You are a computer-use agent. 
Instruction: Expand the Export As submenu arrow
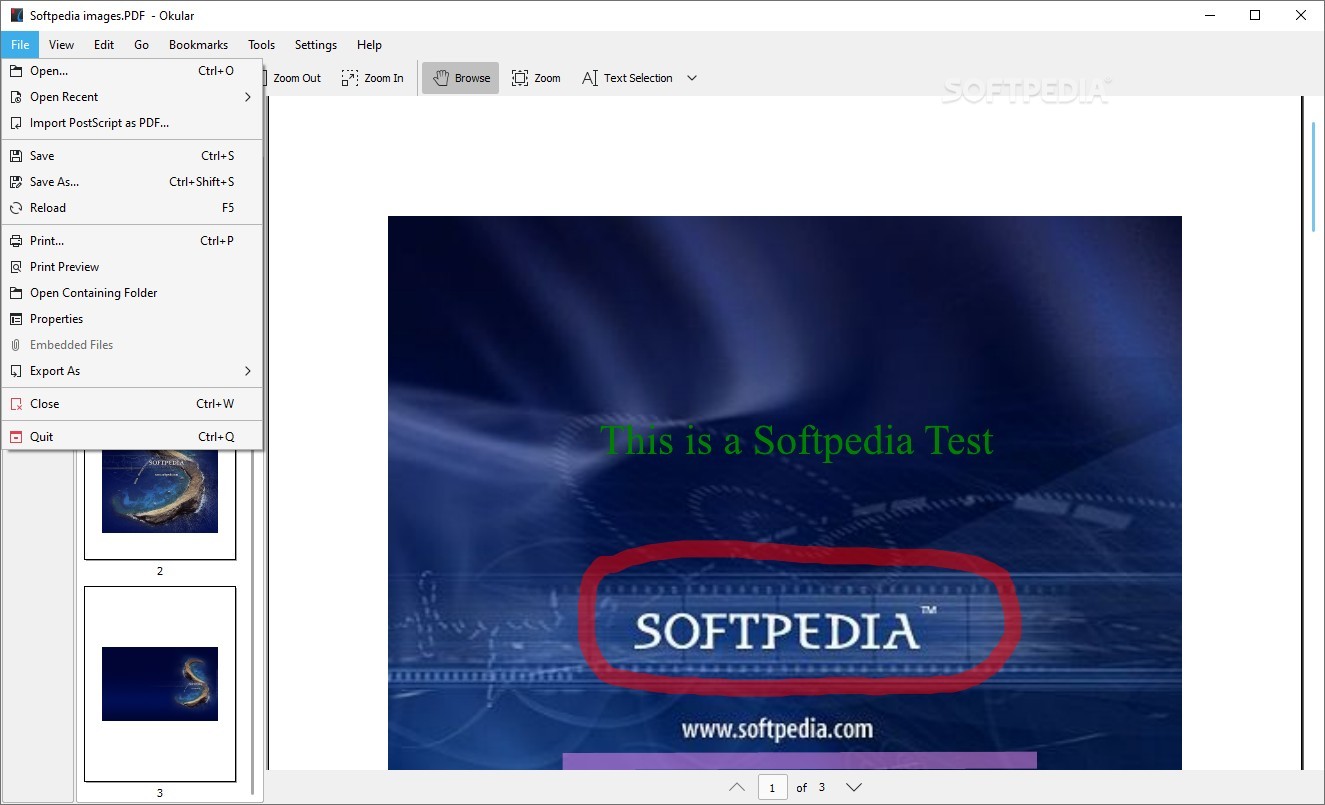[x=248, y=371]
